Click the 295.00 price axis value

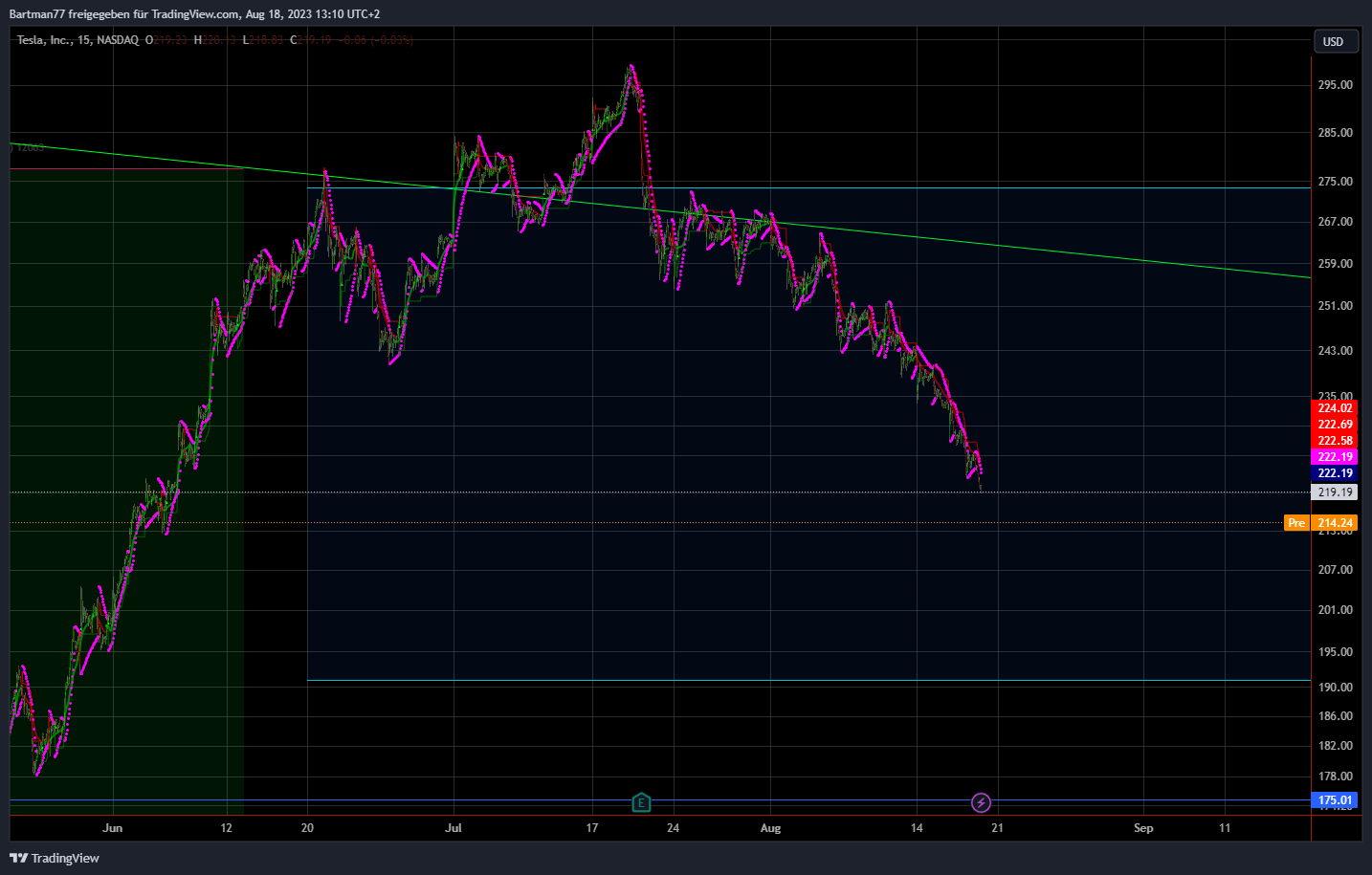point(1335,85)
